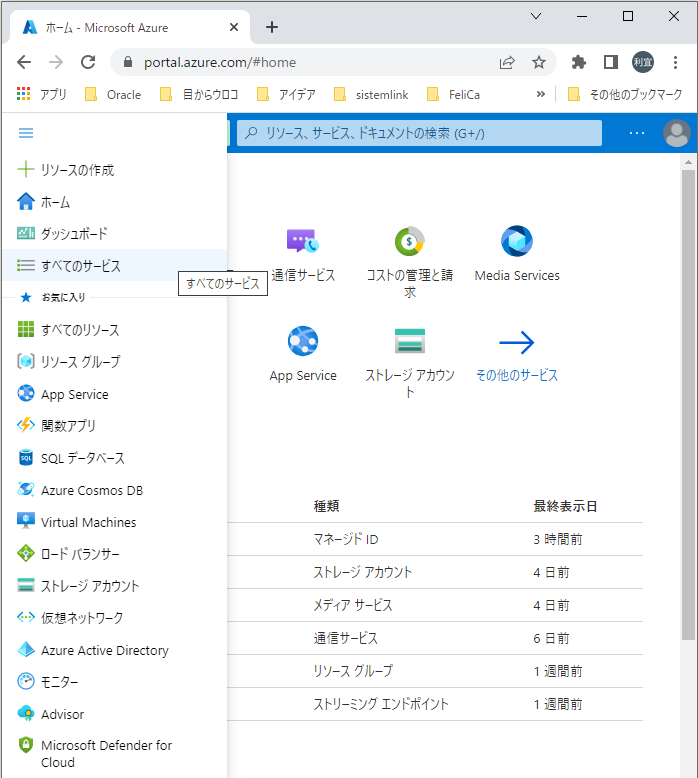
Task: Share this page icon in address bar
Action: pyautogui.click(x=507, y=62)
